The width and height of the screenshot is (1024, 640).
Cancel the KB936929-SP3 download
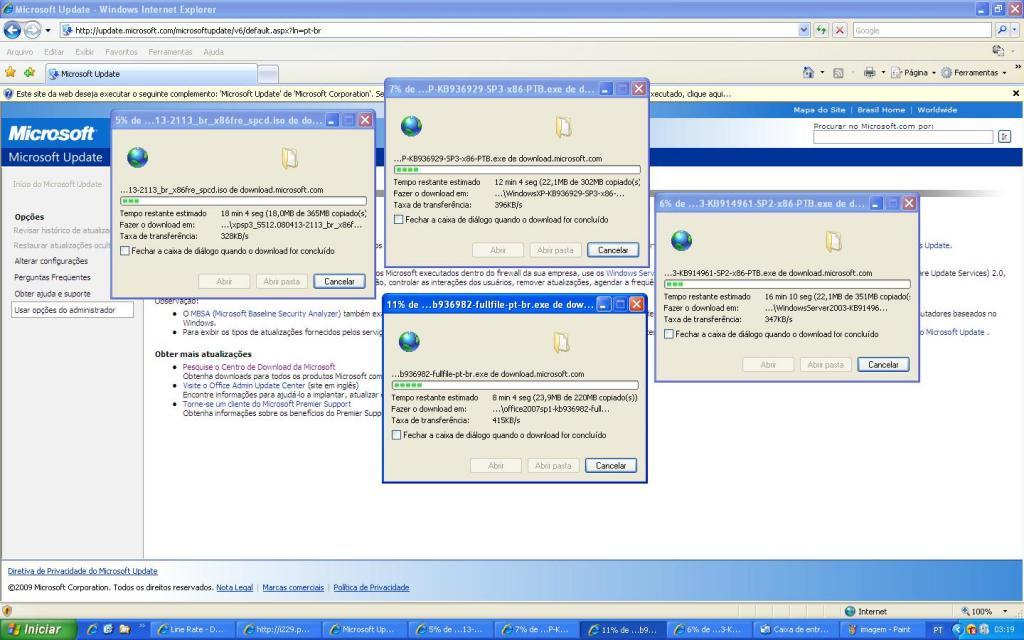pyautogui.click(x=613, y=250)
